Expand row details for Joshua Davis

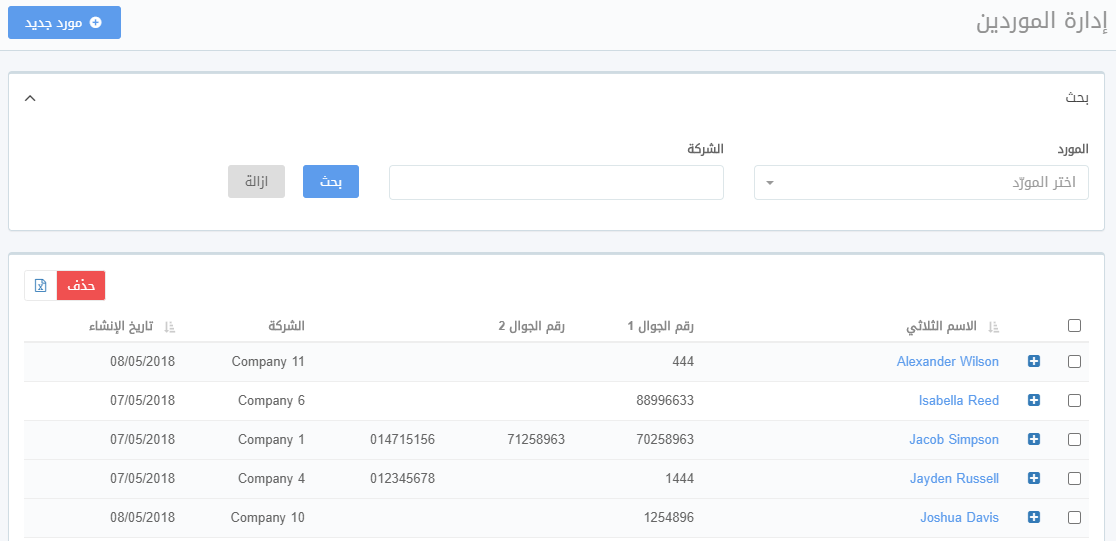click(1034, 518)
